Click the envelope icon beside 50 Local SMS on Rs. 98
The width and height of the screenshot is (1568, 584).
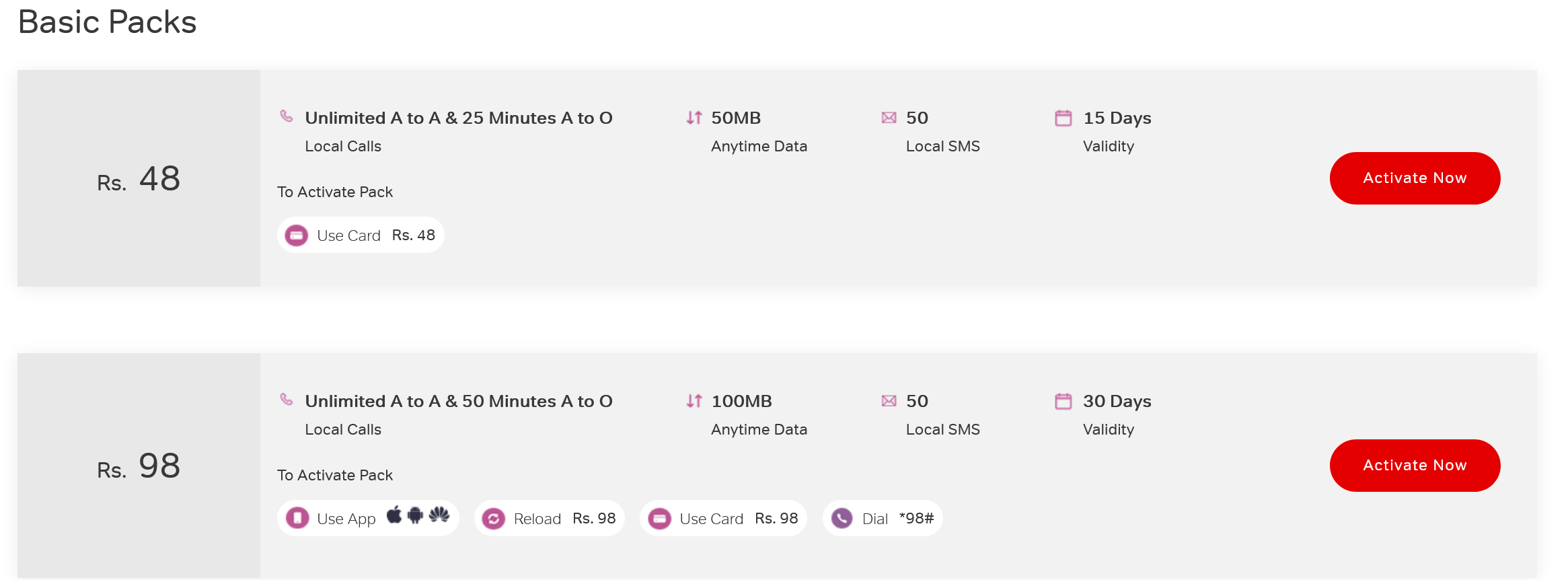pyautogui.click(x=889, y=400)
